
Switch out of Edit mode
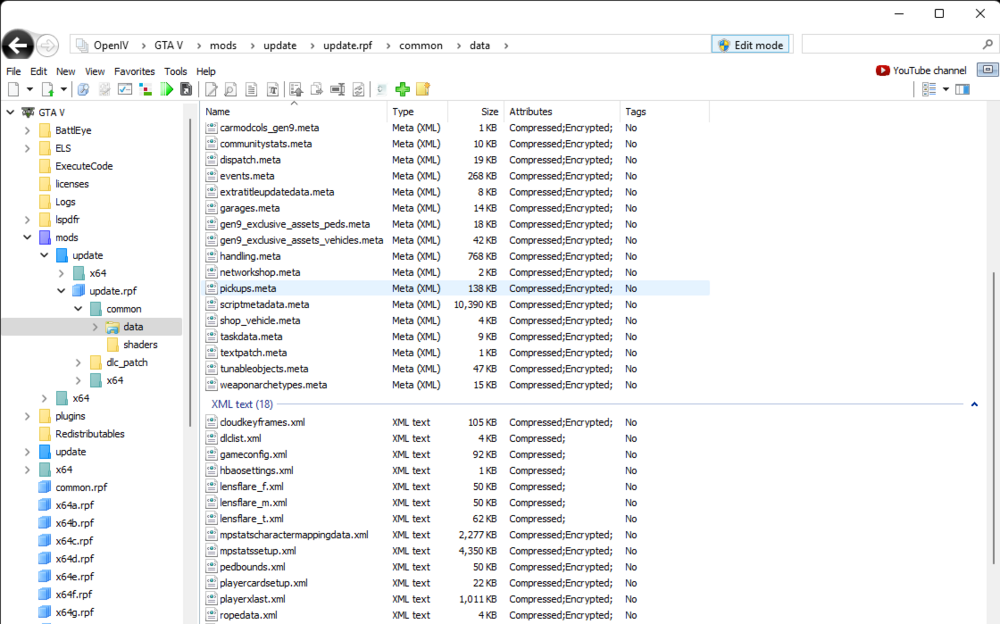[750, 44]
